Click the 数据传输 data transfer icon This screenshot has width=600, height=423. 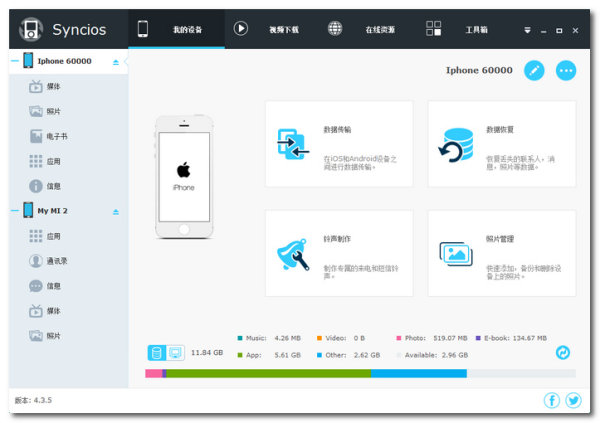point(293,145)
